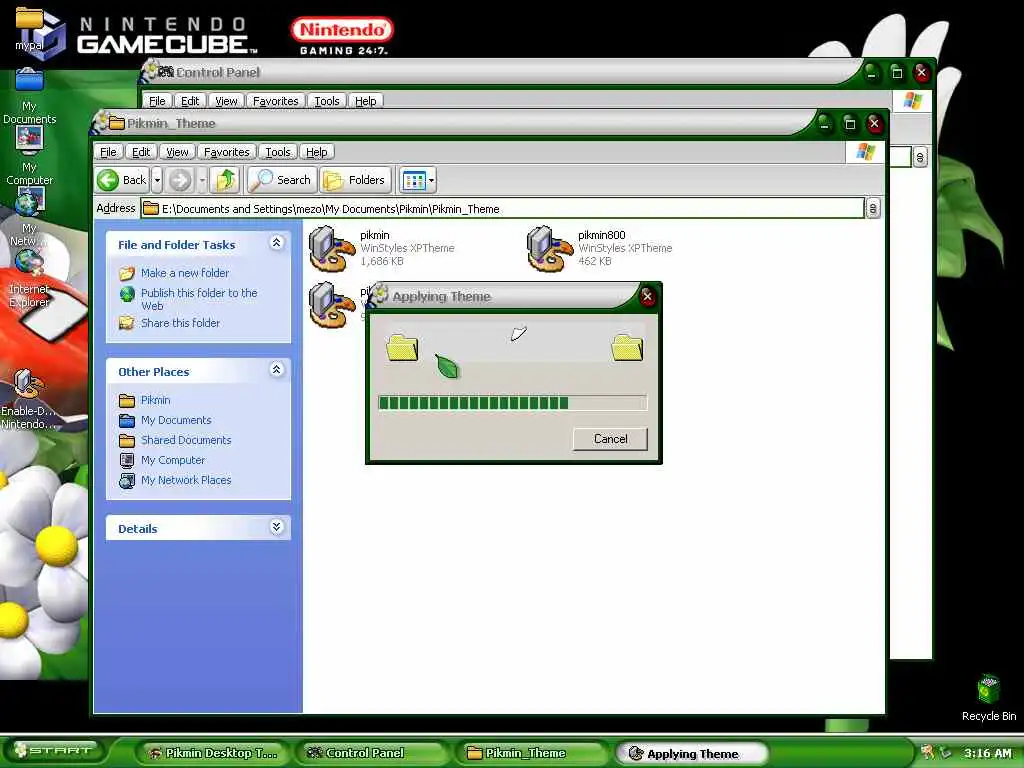Open Enable-D... Nintendo desktop icon
The image size is (1024, 768).
click(x=27, y=398)
